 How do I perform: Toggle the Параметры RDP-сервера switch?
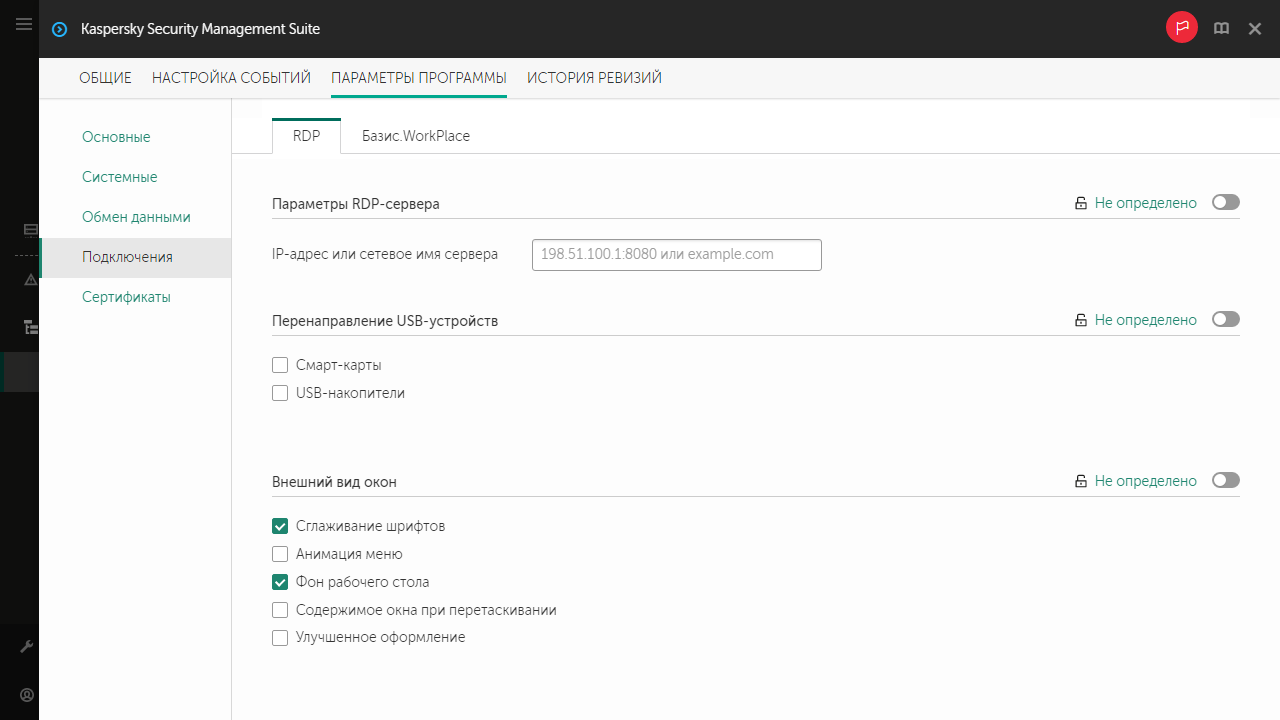(x=1225, y=202)
